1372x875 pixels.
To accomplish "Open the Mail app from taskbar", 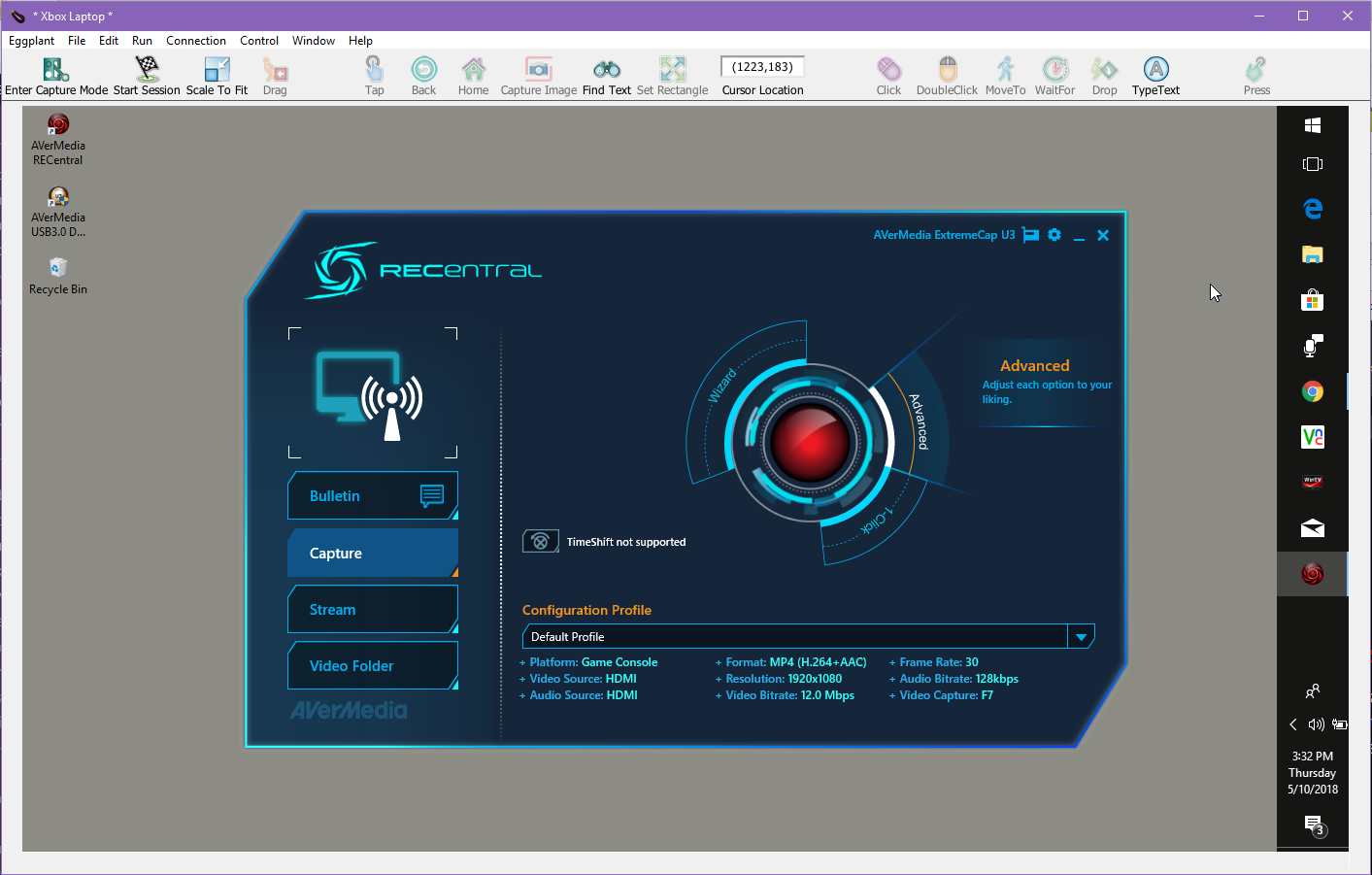I will click(1313, 528).
